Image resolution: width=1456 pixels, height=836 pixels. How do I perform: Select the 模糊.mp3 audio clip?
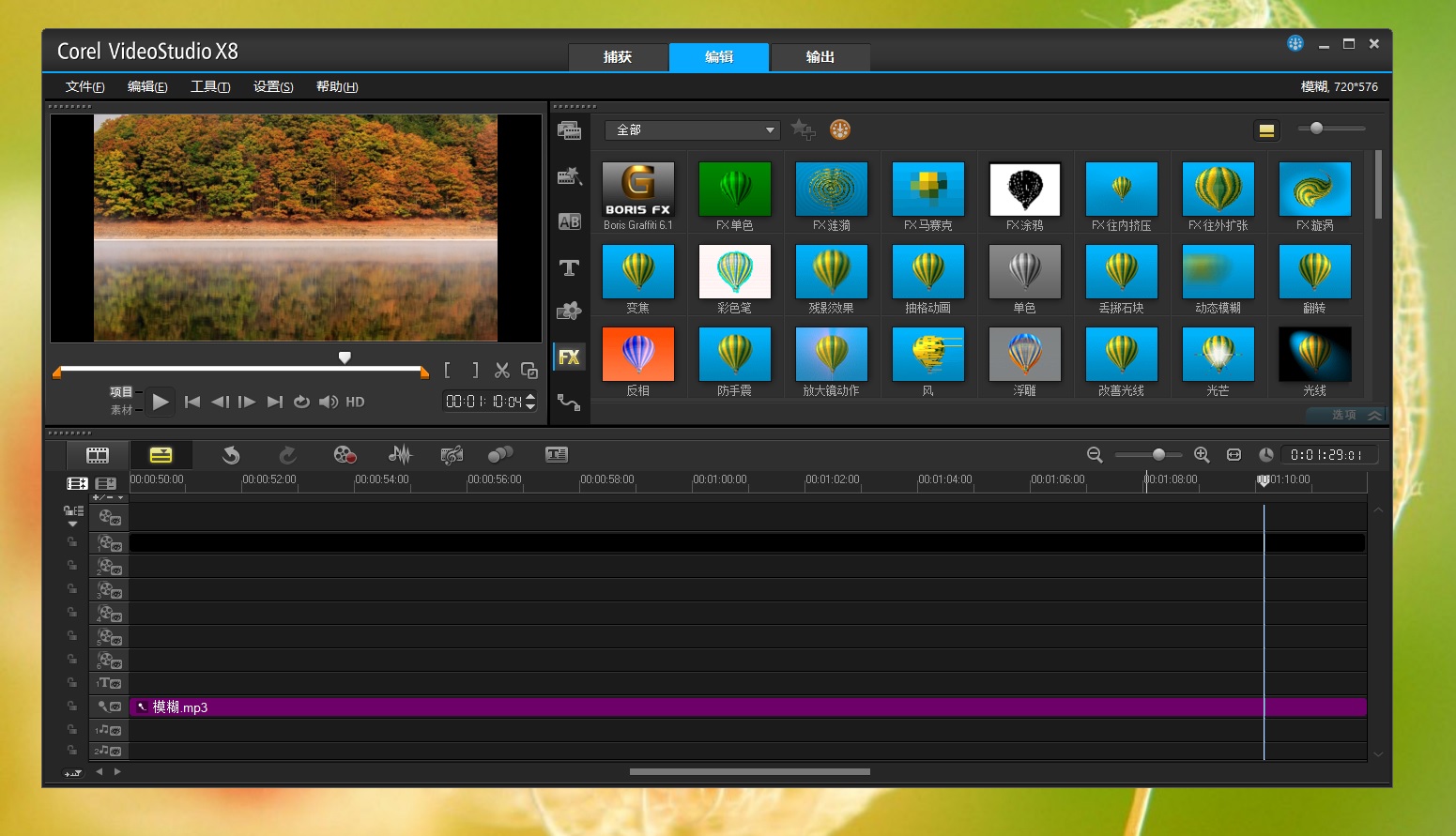748,707
